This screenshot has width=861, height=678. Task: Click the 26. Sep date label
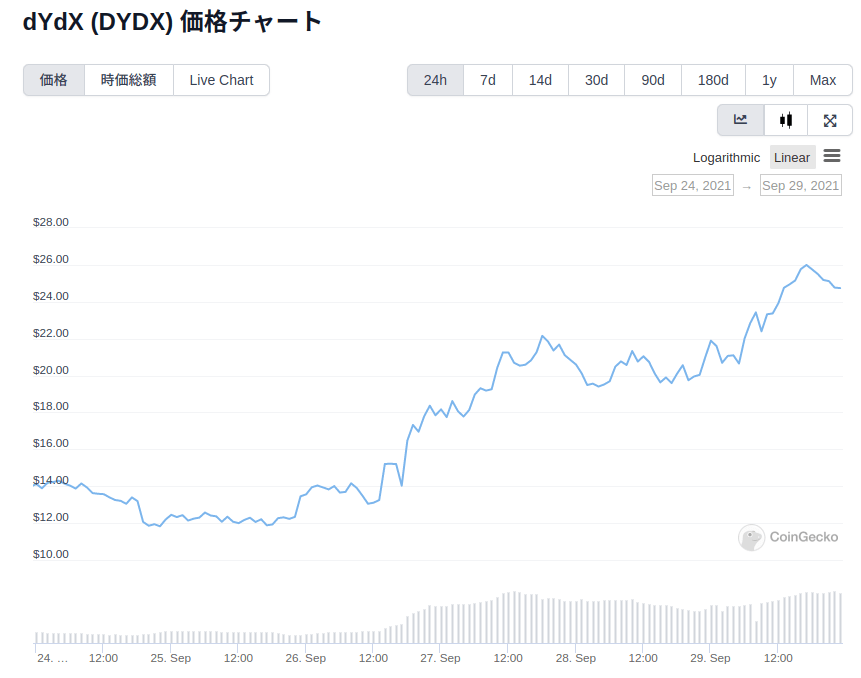click(306, 658)
